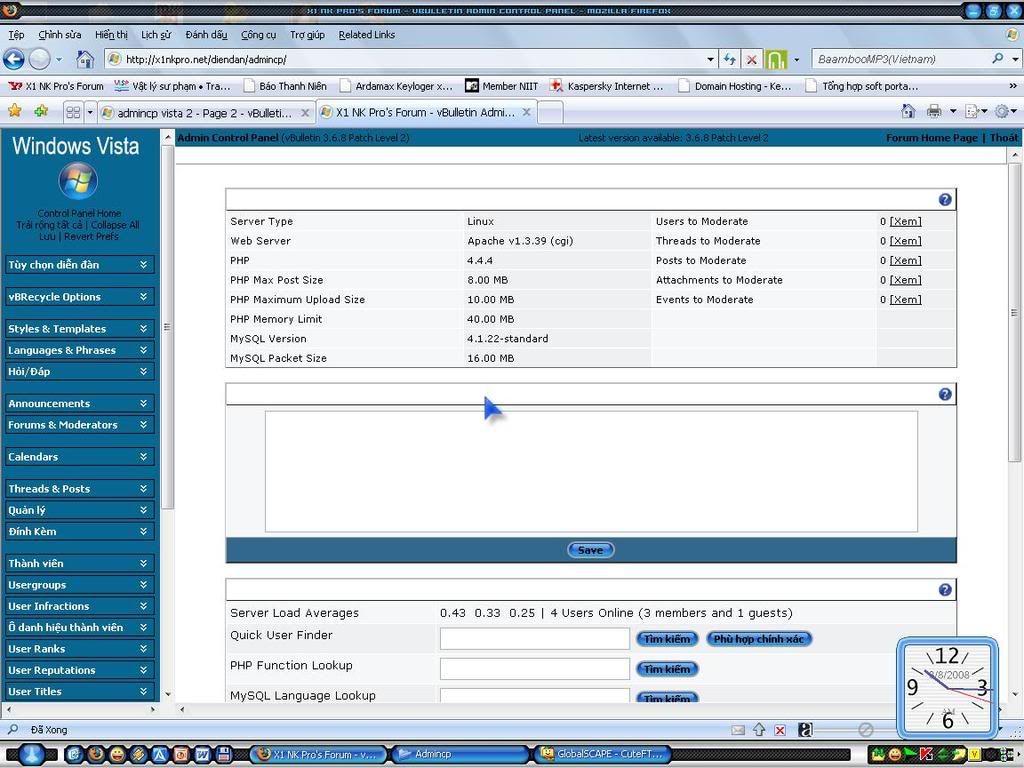This screenshot has width=1024, height=768.
Task: Open the Công cụ menu
Action: tap(259, 35)
